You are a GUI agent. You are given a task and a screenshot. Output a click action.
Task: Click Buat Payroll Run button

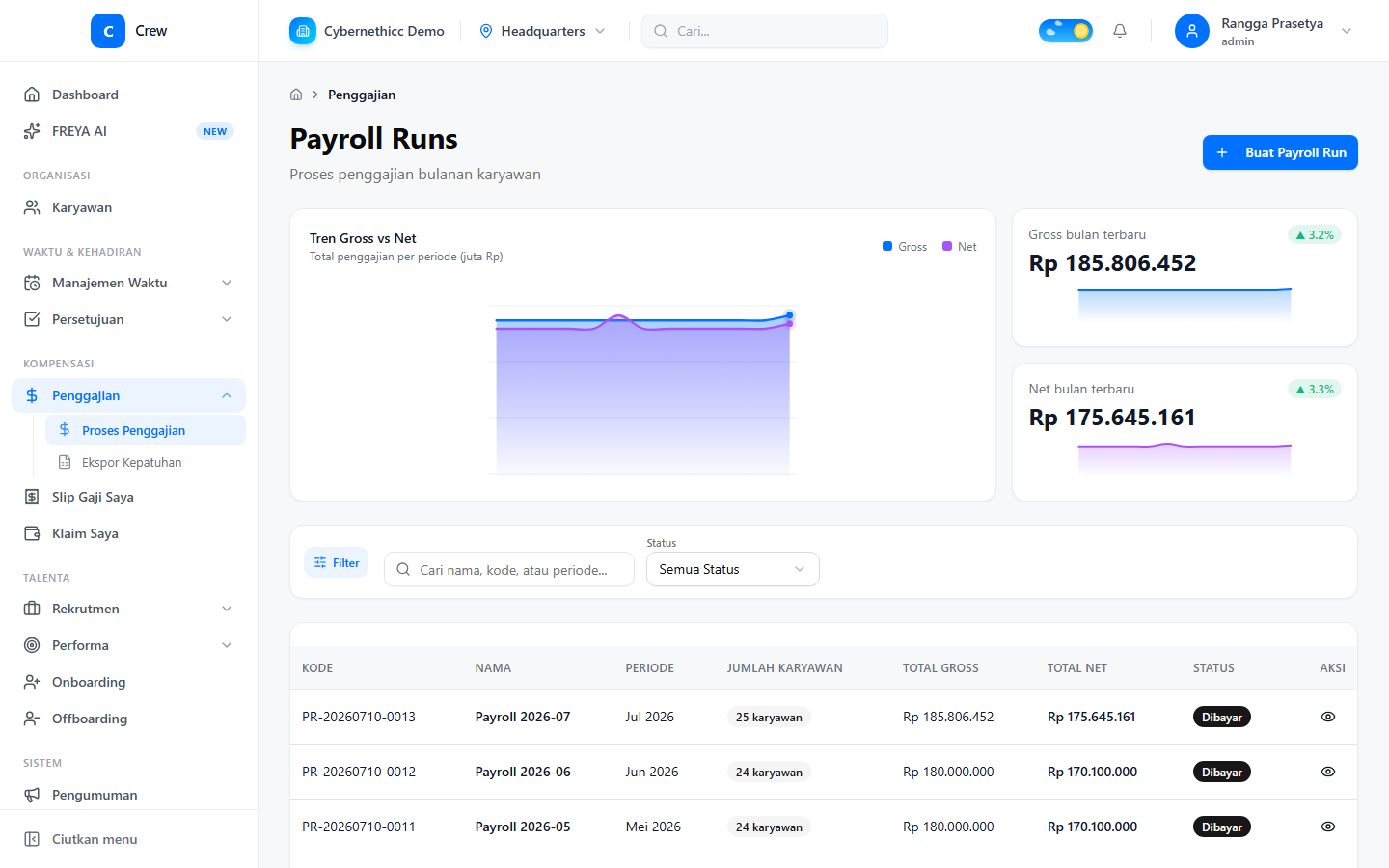(x=1280, y=152)
